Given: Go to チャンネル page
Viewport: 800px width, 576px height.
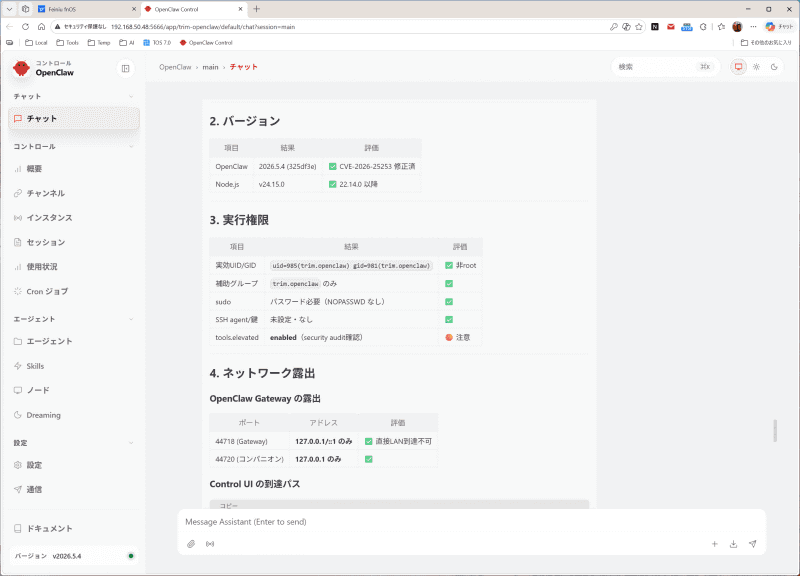Looking at the screenshot, I should click(x=74, y=193).
